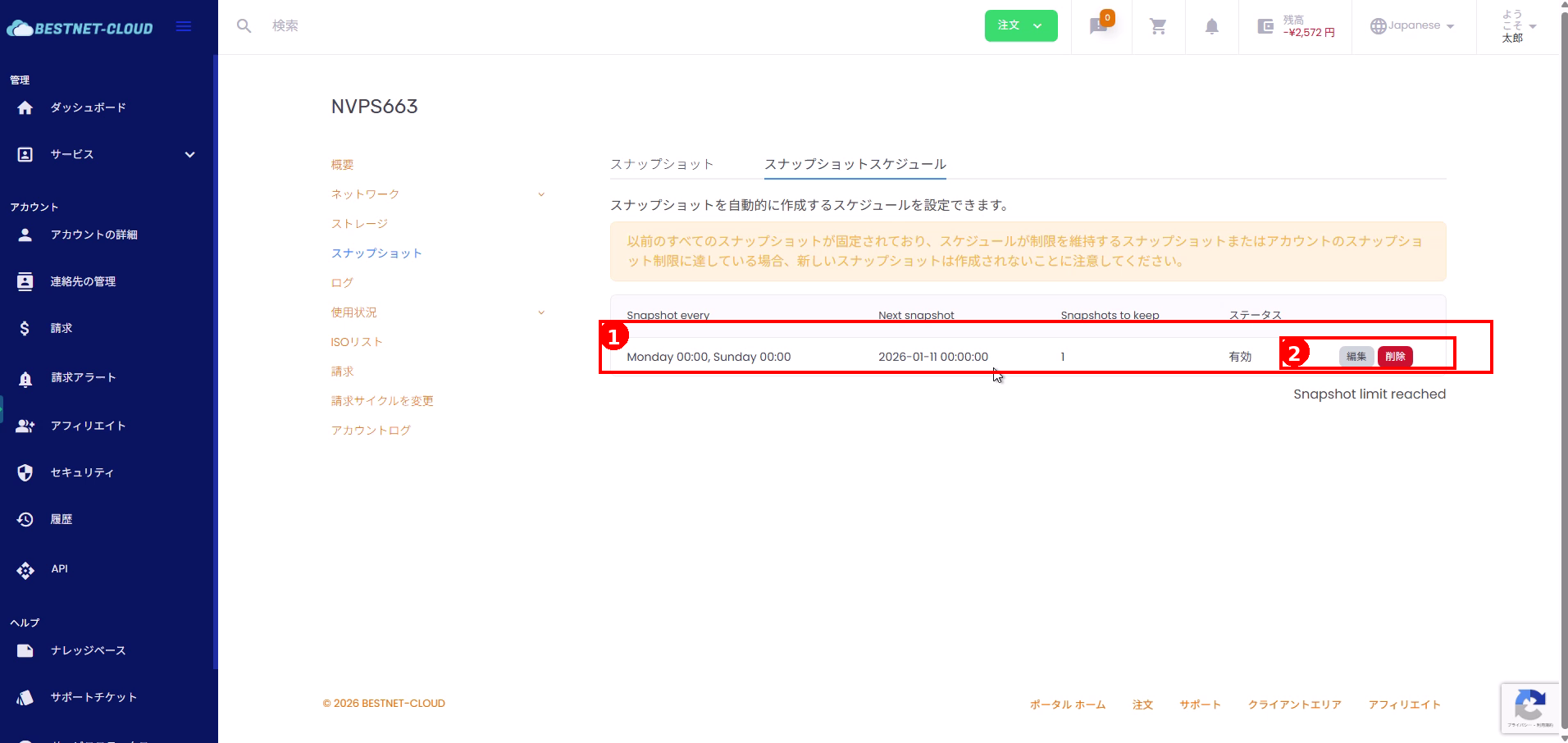1568x743 pixels.
Task: Click the API icon in sidebar
Action: click(x=25, y=569)
